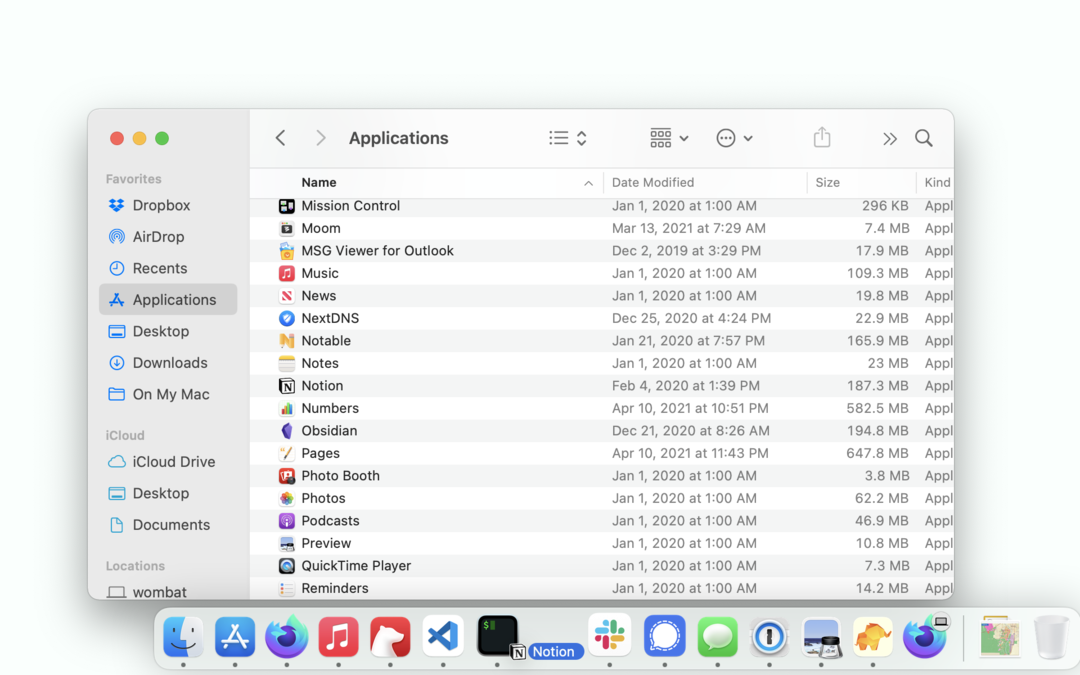
Task: Click the date Dec 25, 2020 at 4:24 PM
Action: pos(692,318)
